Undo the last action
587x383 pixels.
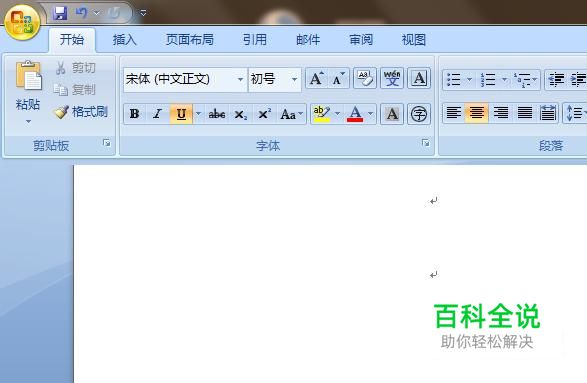[x=81, y=13]
